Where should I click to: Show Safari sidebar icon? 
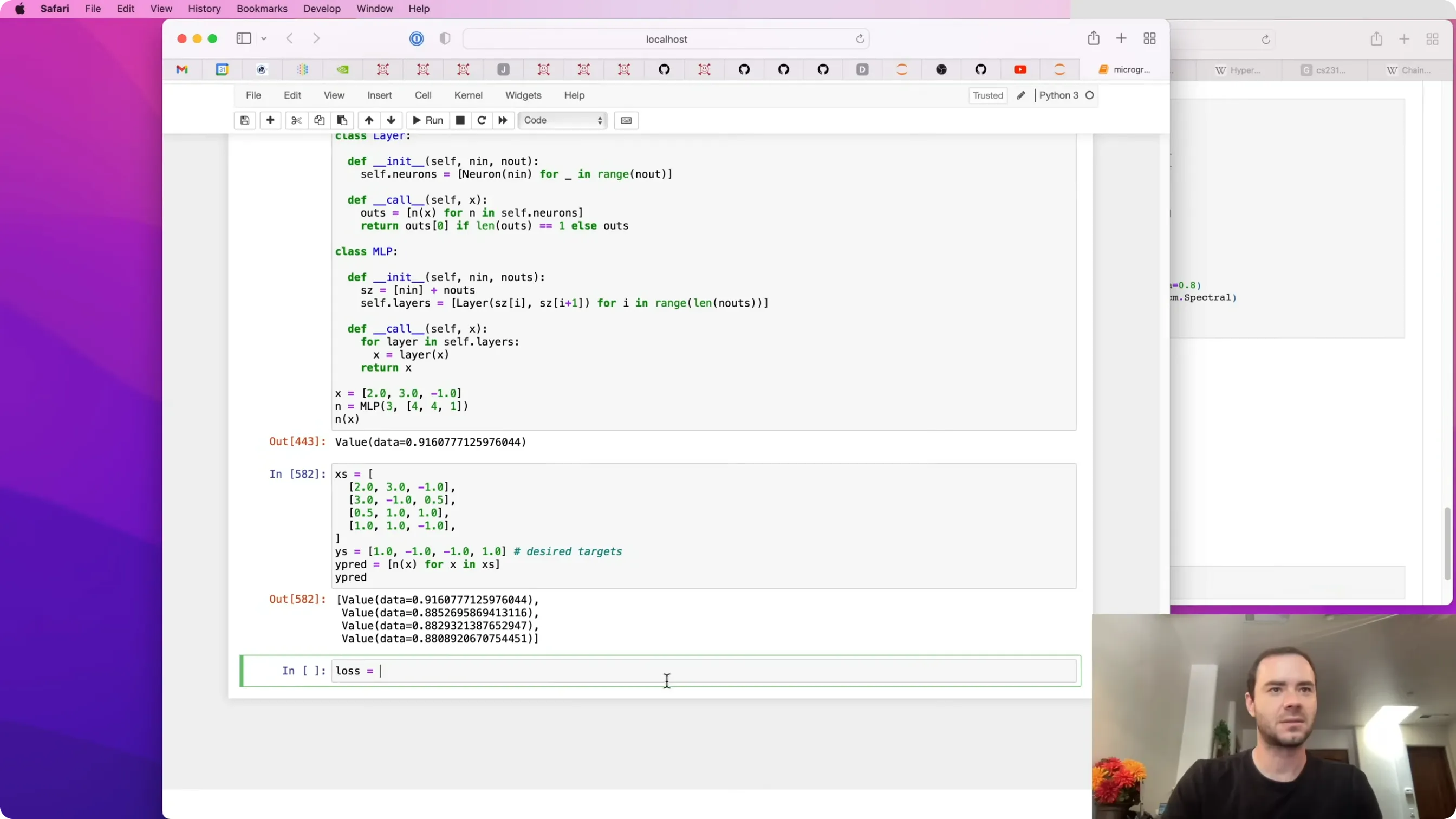(x=244, y=38)
